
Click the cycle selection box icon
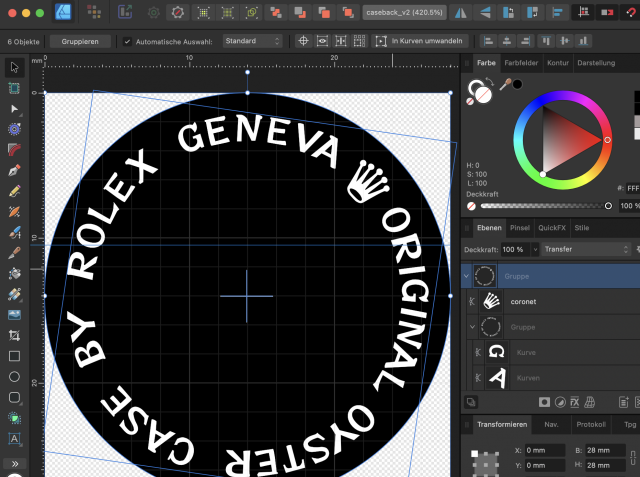click(x=380, y=41)
